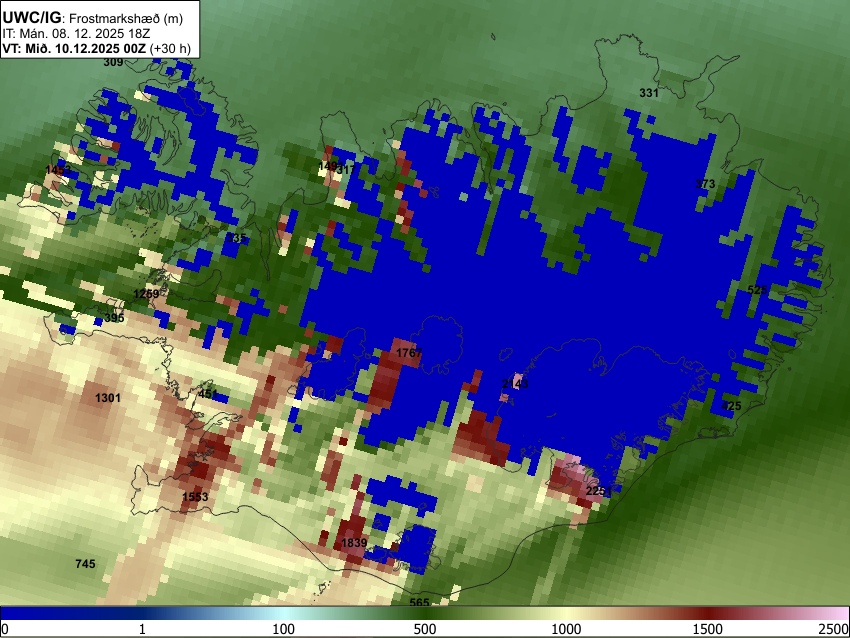Click the value label 451 near the west coast

(x=208, y=394)
